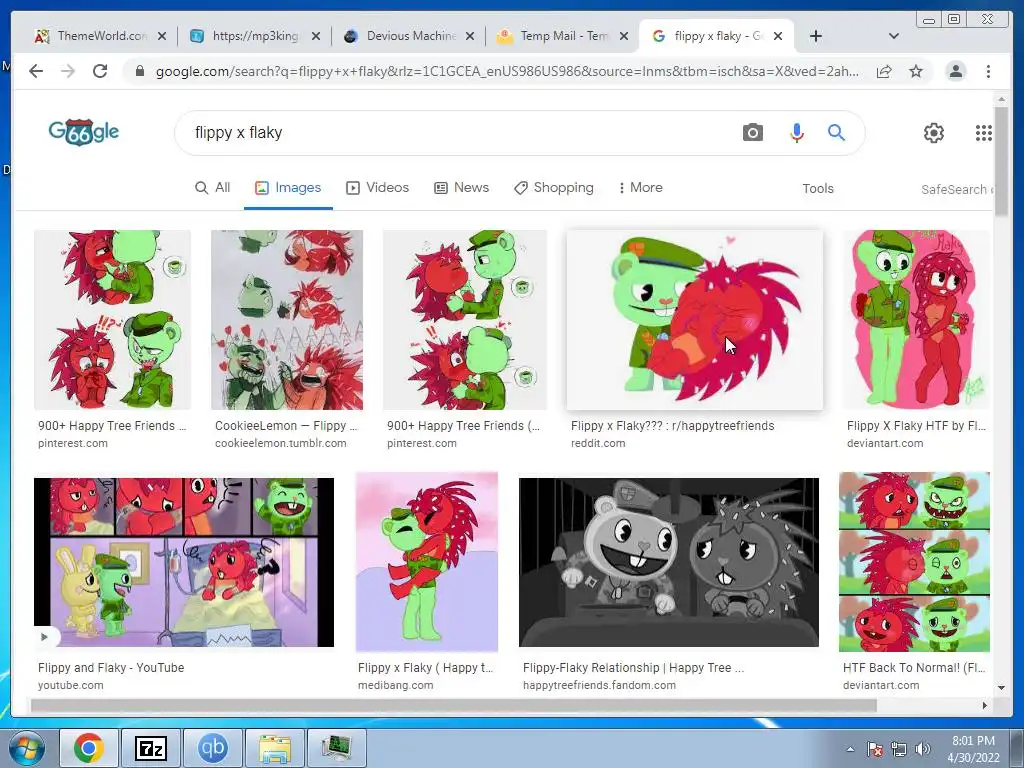Expand the tab search chevron
Viewport: 1024px width, 768px height.
(x=894, y=36)
